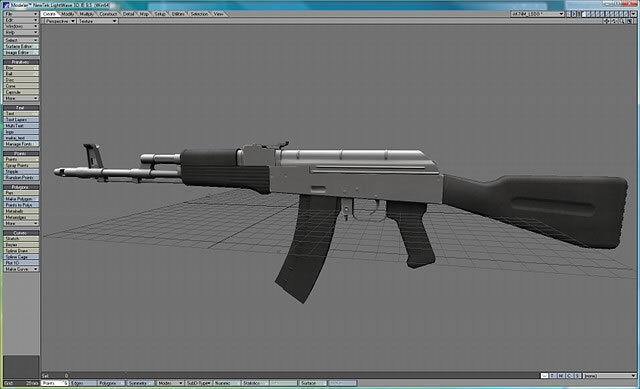The width and height of the screenshot is (640, 389).
Task: Open the Help dropdown menu
Action: pos(21,32)
